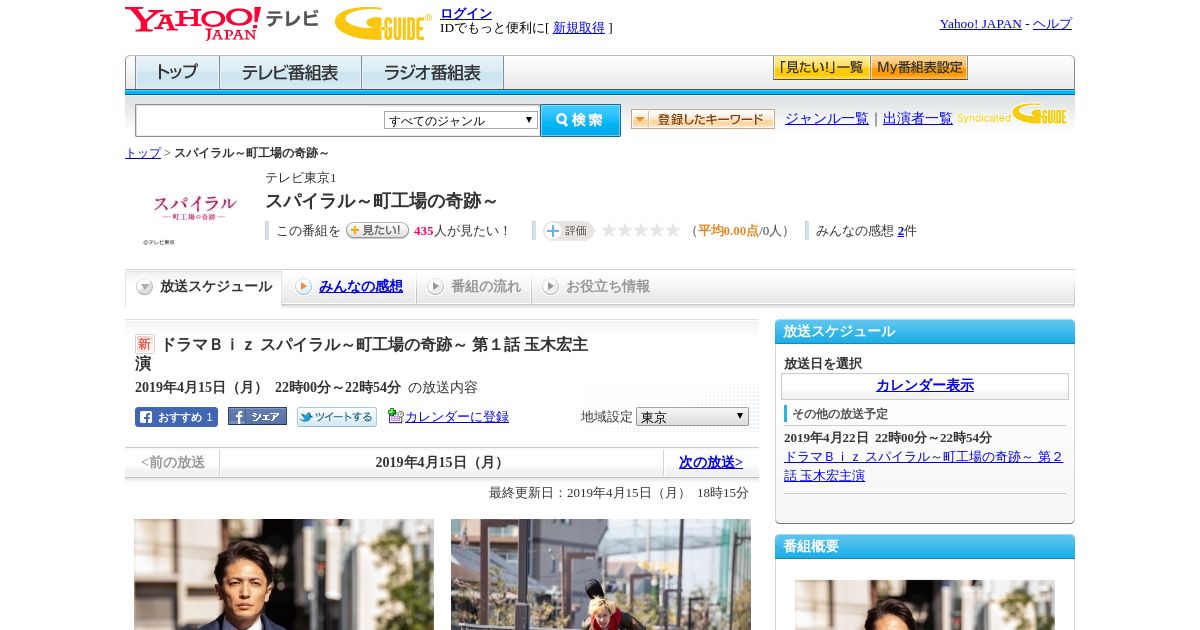Click the 新 new-episode icon

click(145, 344)
